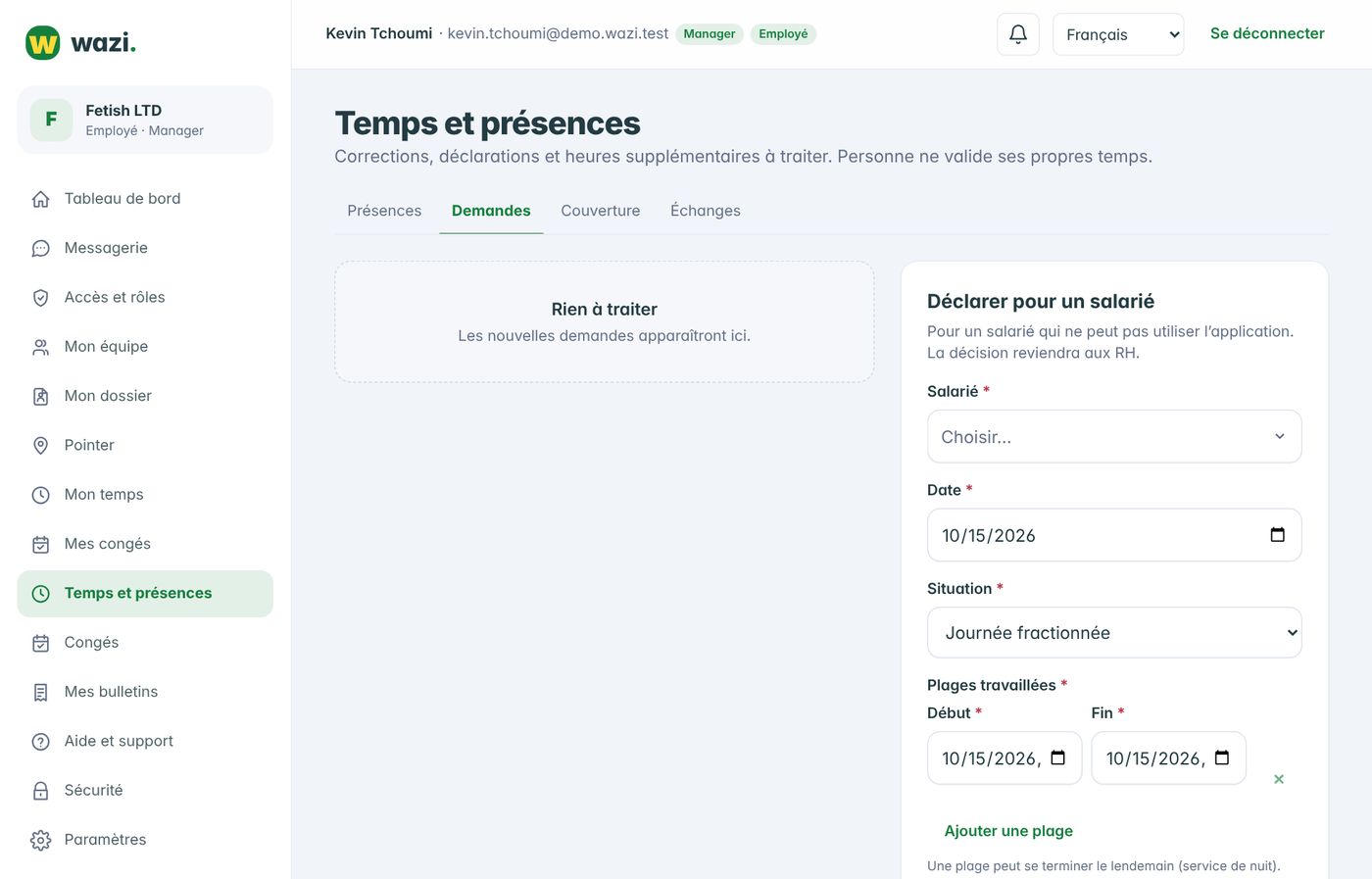Open the Salarié Choisir dropdown
The height and width of the screenshot is (879, 1372).
coord(1114,436)
